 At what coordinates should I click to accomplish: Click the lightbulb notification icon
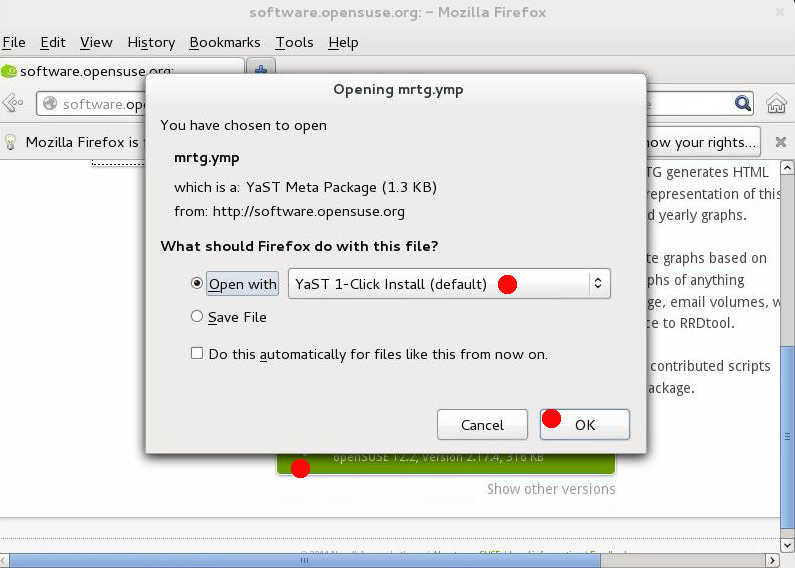[x=10, y=142]
